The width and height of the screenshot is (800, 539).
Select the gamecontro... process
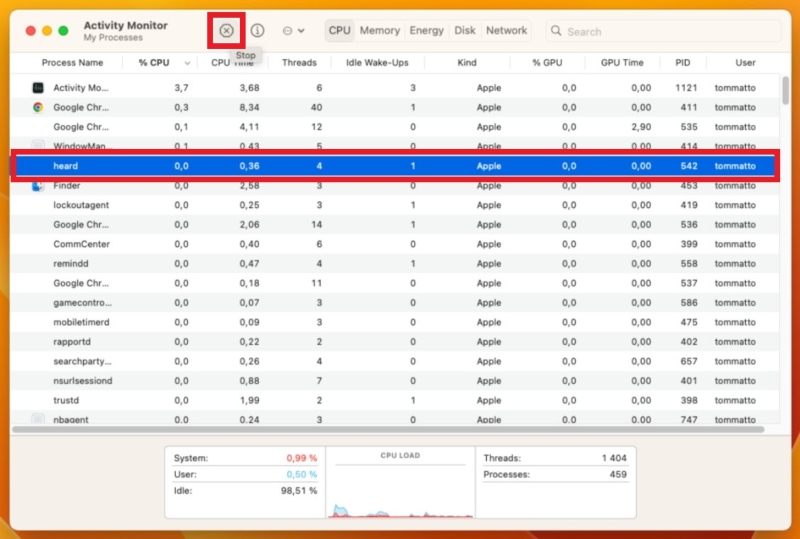point(395,303)
